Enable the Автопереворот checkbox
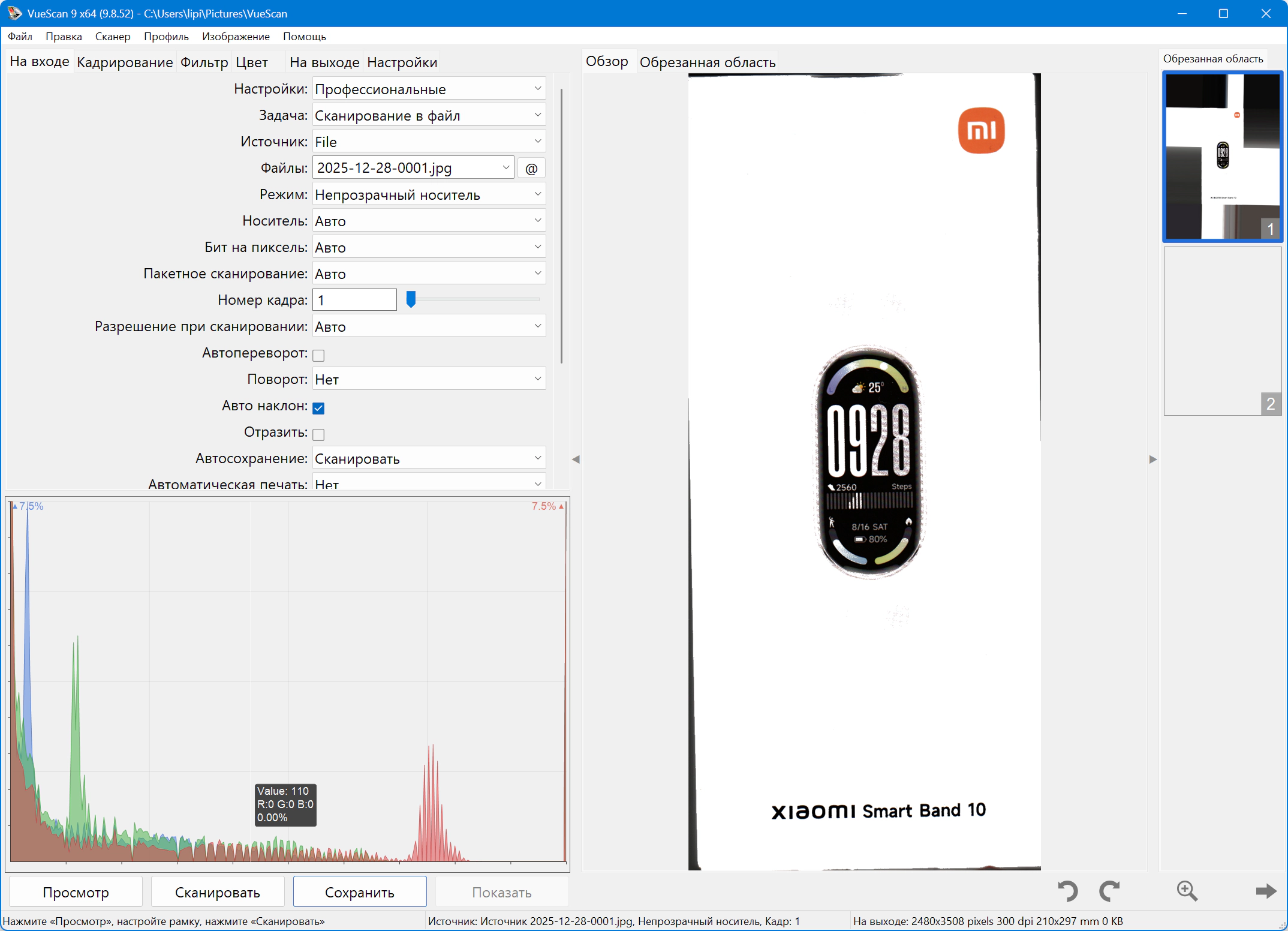Viewport: 1288px width, 931px height. pyautogui.click(x=318, y=356)
